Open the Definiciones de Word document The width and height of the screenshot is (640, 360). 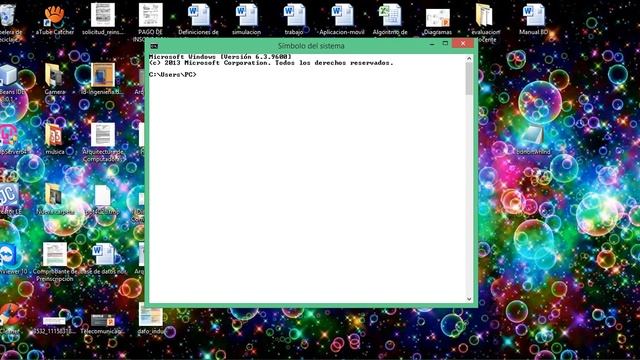click(198, 15)
